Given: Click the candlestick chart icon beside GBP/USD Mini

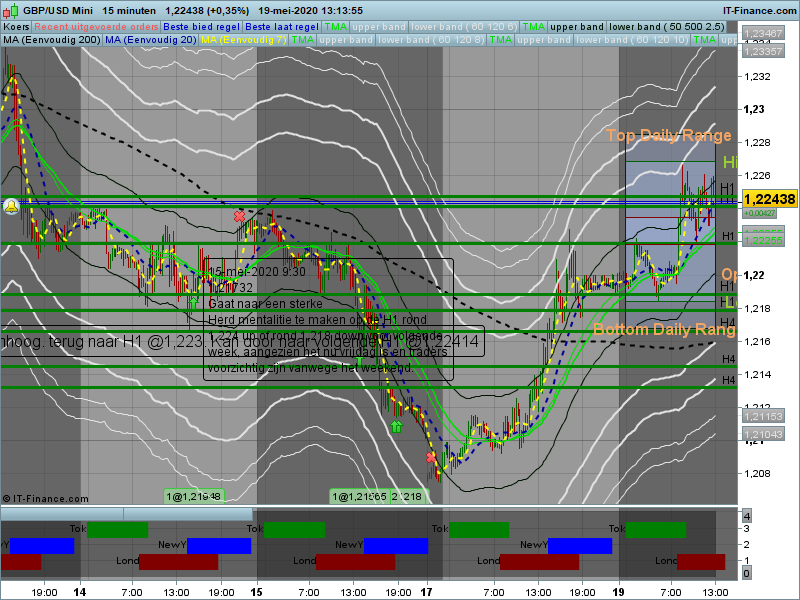Looking at the screenshot, I should [x=10, y=10].
